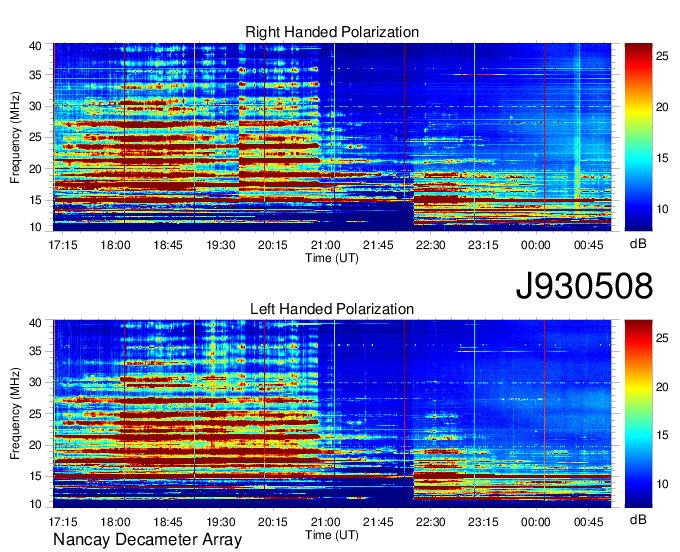680x552 pixels.
Task: Click the "15" frequency tick of Right Handed plot
Action: 35,200
